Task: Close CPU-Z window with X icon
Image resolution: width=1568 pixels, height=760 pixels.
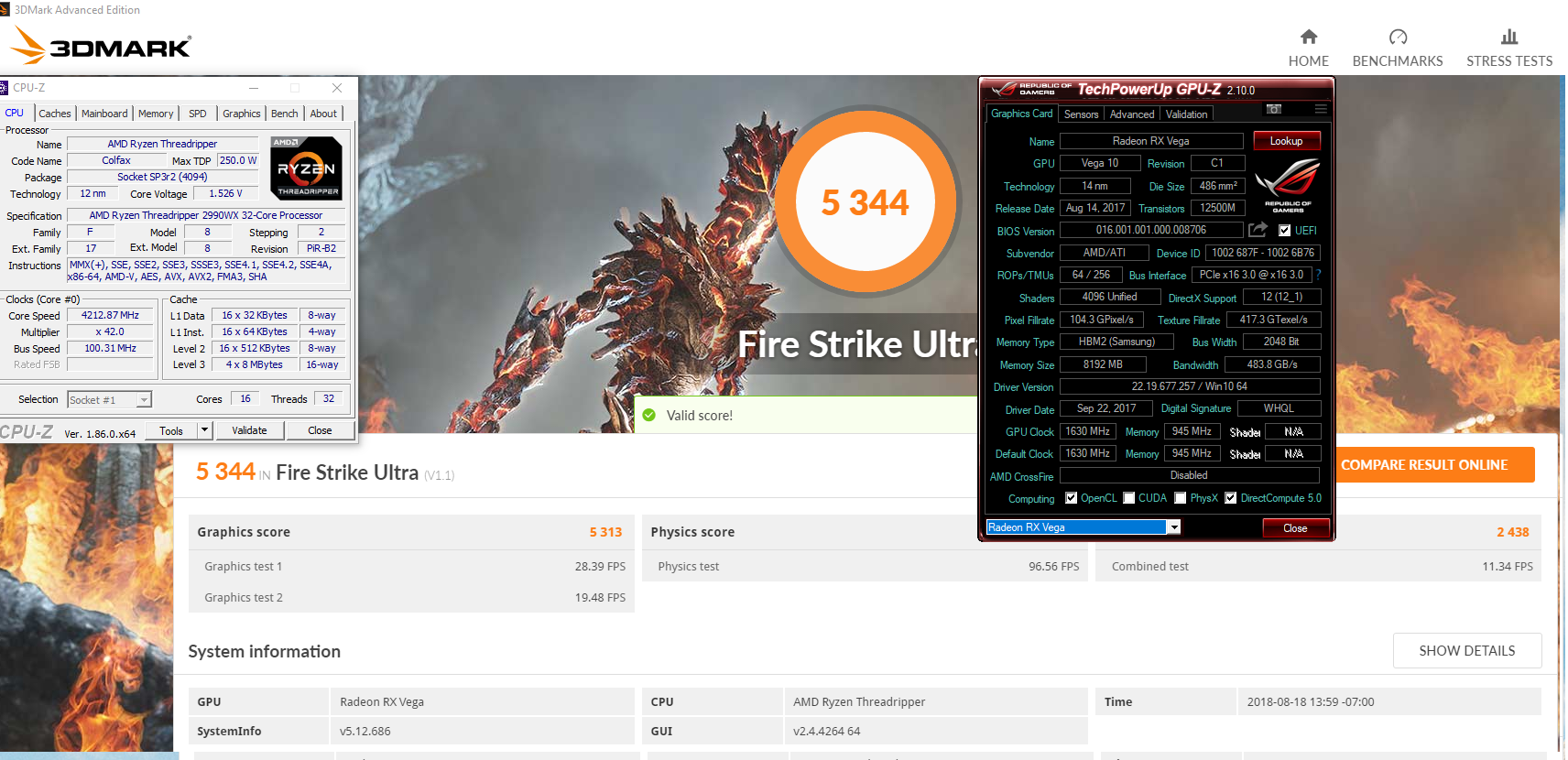Action: point(337,88)
